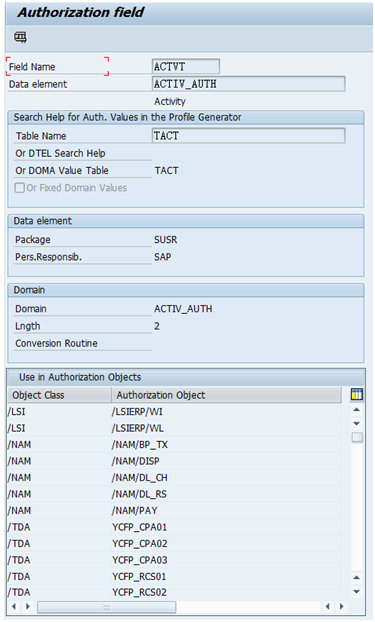Click the Table Name field TACT
Viewport: 375px width, 622px height.
coord(248,136)
